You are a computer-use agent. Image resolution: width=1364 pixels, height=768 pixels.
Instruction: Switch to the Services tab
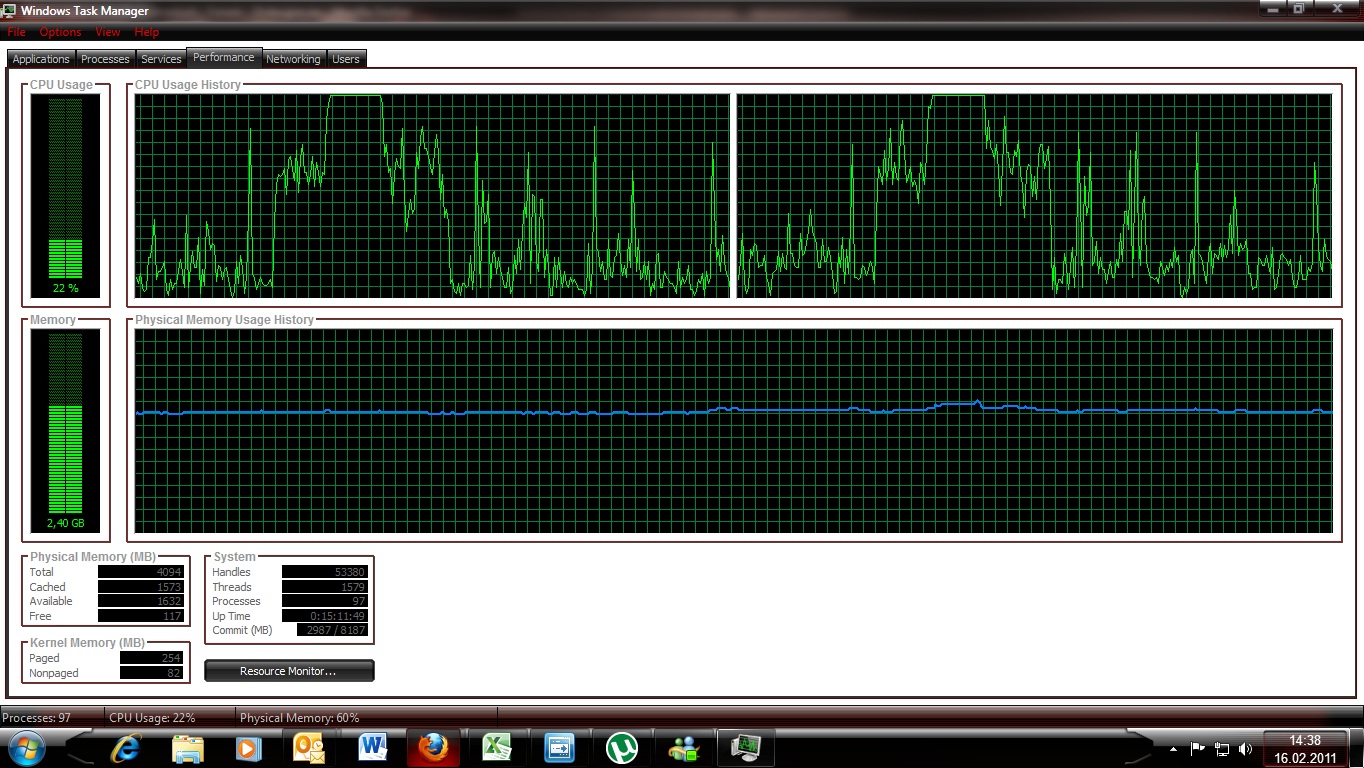161,59
